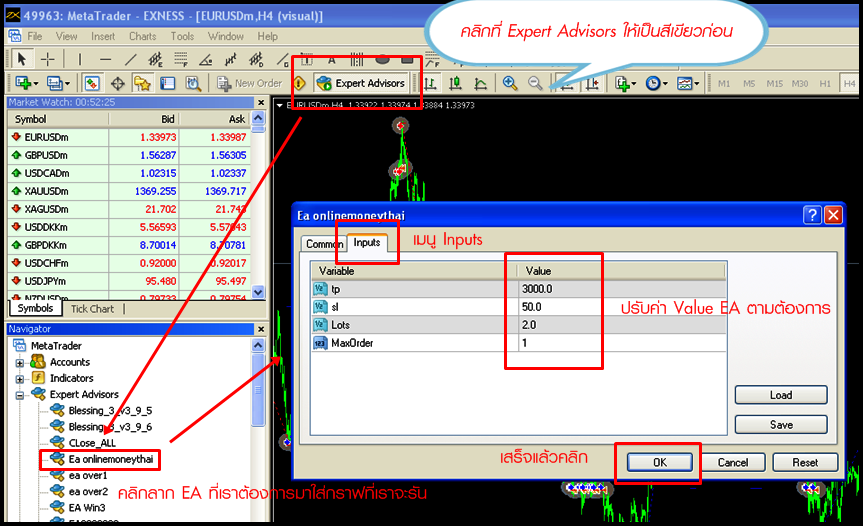Toggle the Navigator window icon
This screenshot has width=863, height=526.
point(142,83)
